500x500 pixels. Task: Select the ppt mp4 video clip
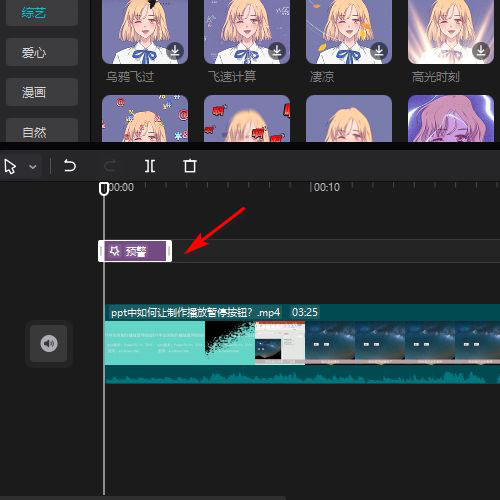302,344
